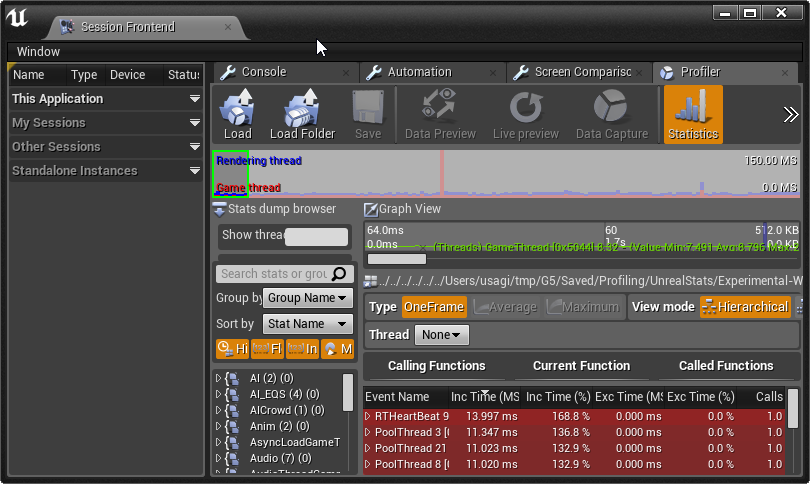Screen dimensions: 810x484
Task: Click the Calling Functions header
Action: pyautogui.click(x=437, y=366)
